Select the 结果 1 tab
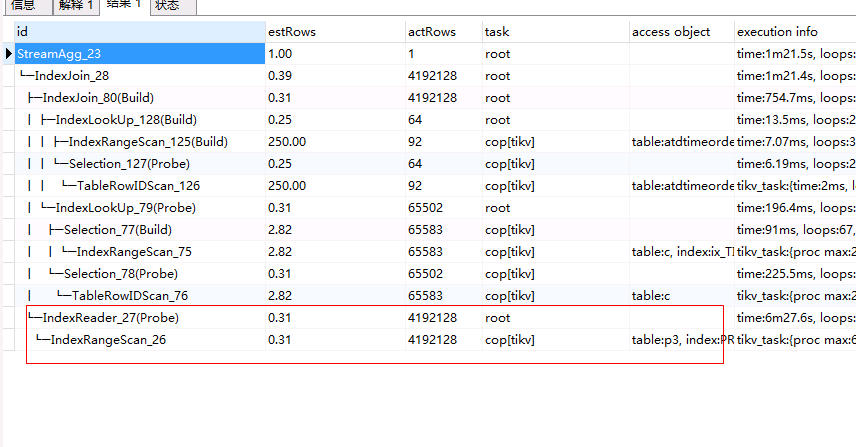Image resolution: width=856 pixels, height=447 pixels. click(x=124, y=5)
